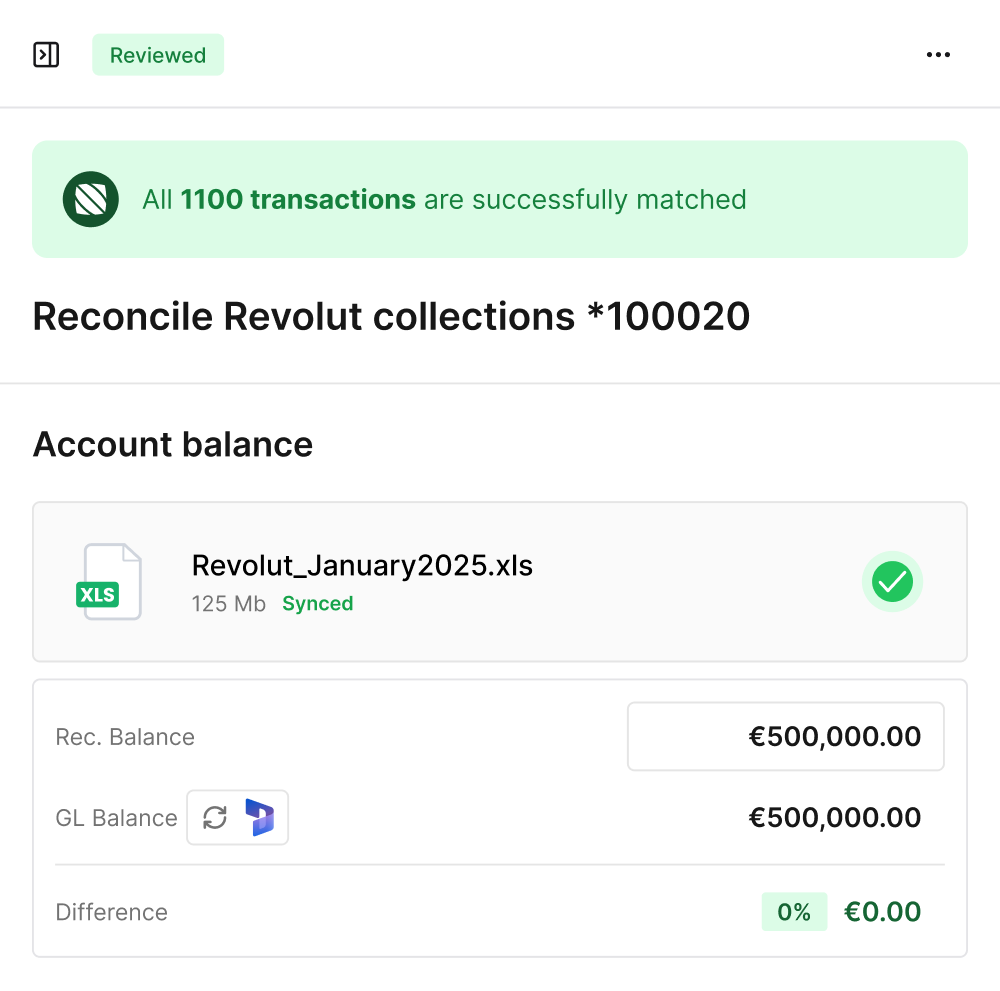Click the green checkmark on file card
The height and width of the screenshot is (991, 1000).
click(x=892, y=582)
